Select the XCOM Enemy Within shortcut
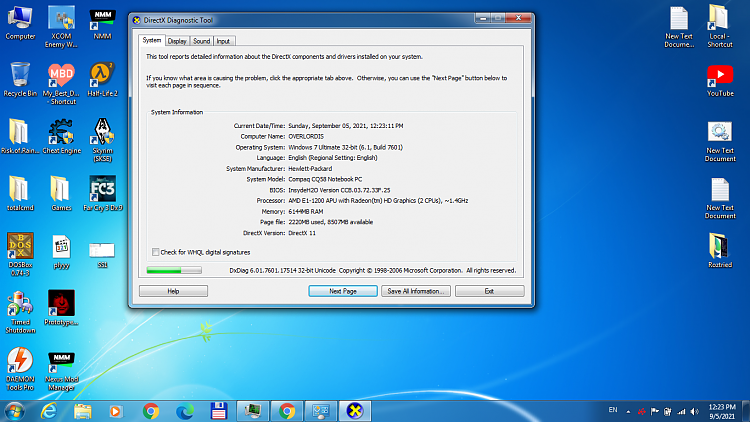 pyautogui.click(x=61, y=27)
